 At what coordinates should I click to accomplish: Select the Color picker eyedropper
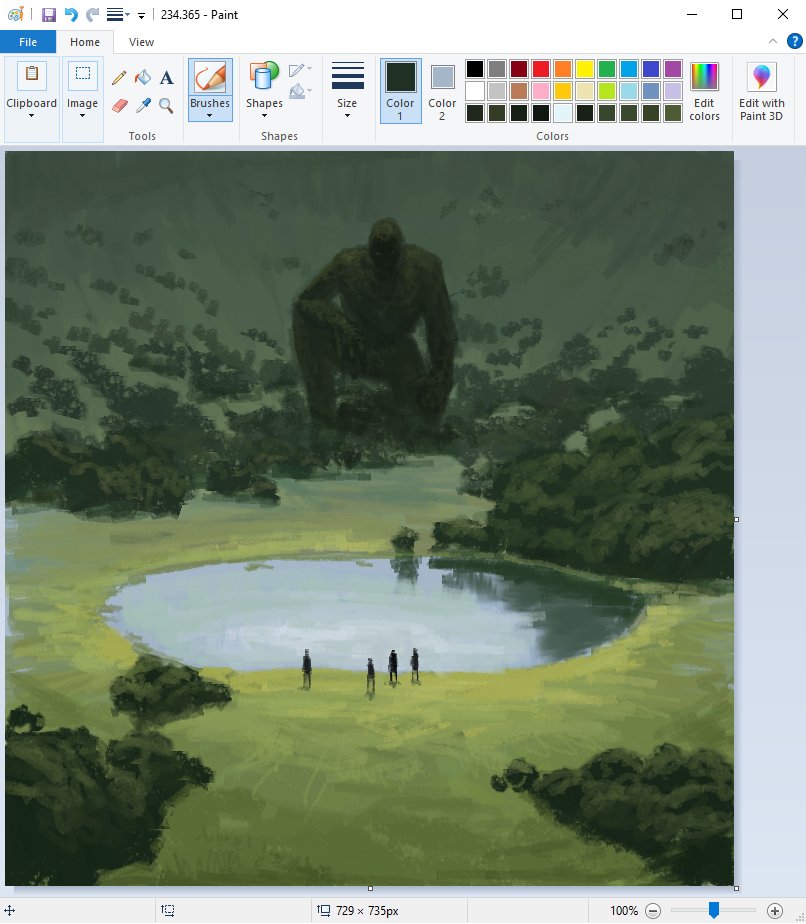coord(143,105)
